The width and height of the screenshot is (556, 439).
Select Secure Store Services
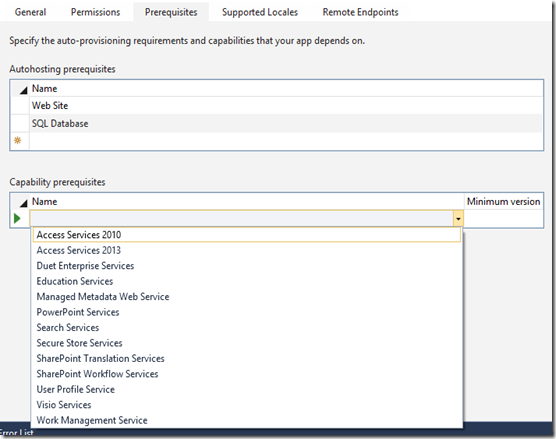[247, 343]
